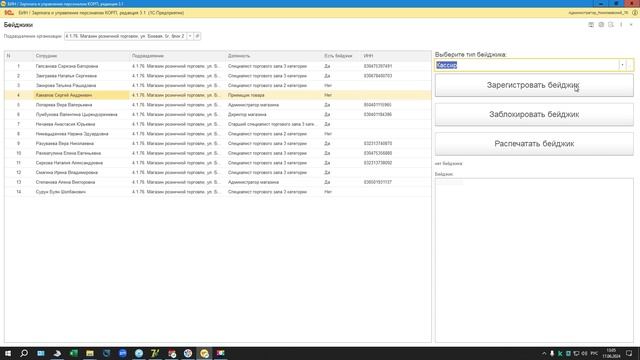Click the ИНН value in row 6

click(378, 115)
